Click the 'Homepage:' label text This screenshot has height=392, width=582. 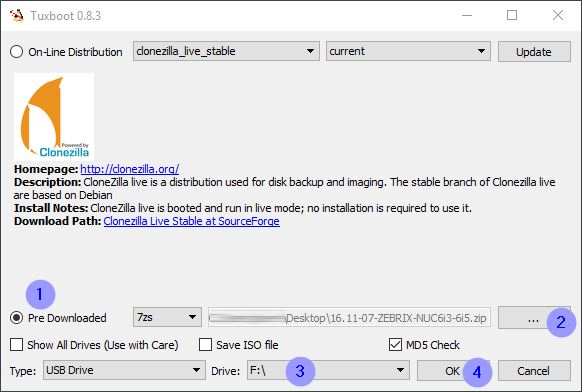[46, 169]
